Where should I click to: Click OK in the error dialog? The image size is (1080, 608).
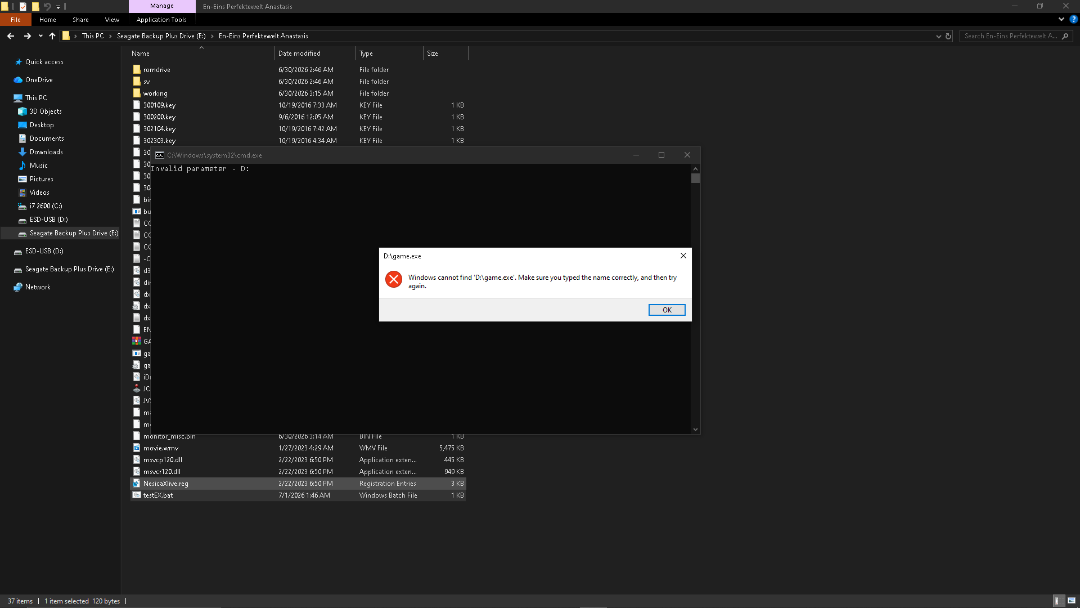(x=667, y=310)
